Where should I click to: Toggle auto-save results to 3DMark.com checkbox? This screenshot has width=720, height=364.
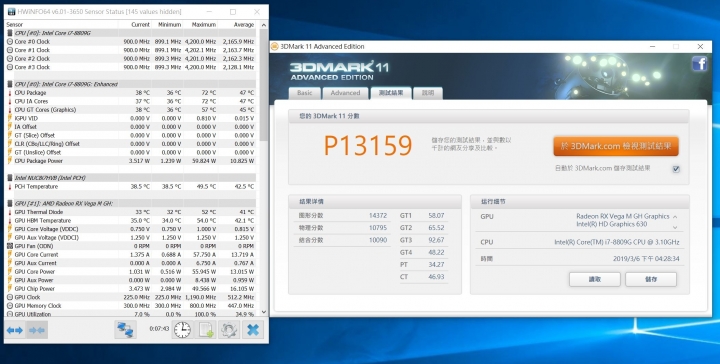click(x=676, y=169)
